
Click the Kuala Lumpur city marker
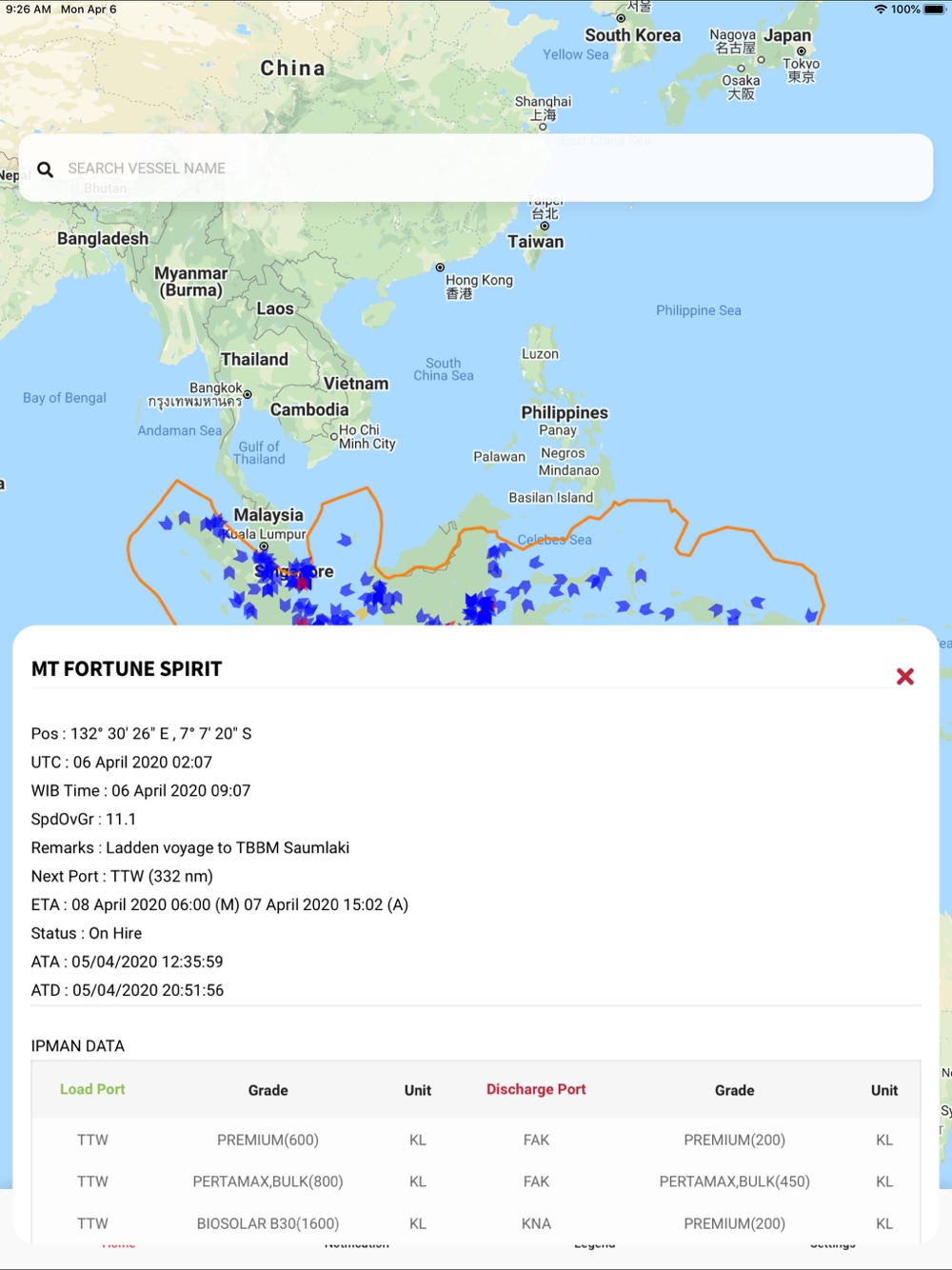click(264, 546)
